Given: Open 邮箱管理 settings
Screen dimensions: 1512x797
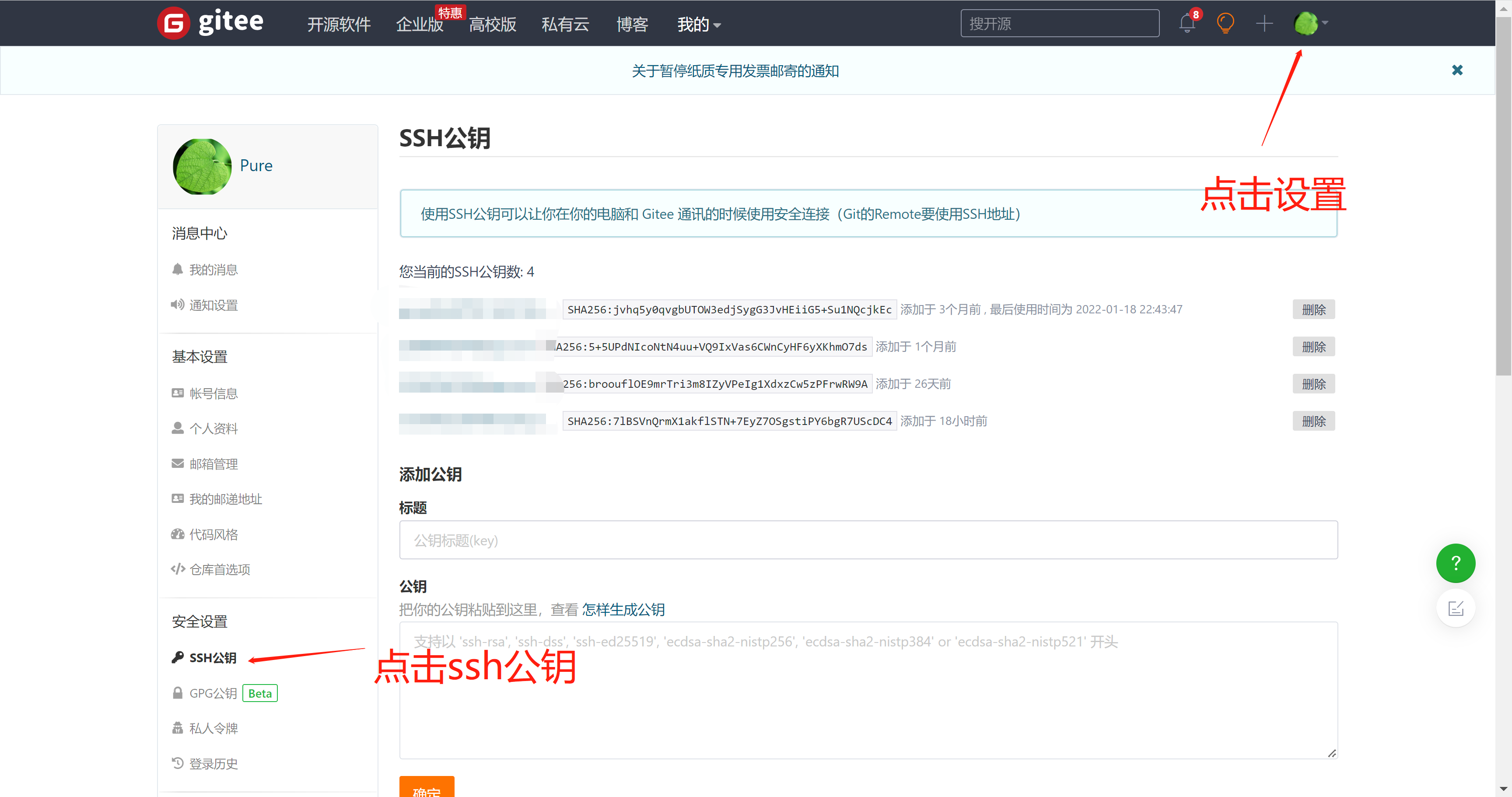Looking at the screenshot, I should point(213,464).
